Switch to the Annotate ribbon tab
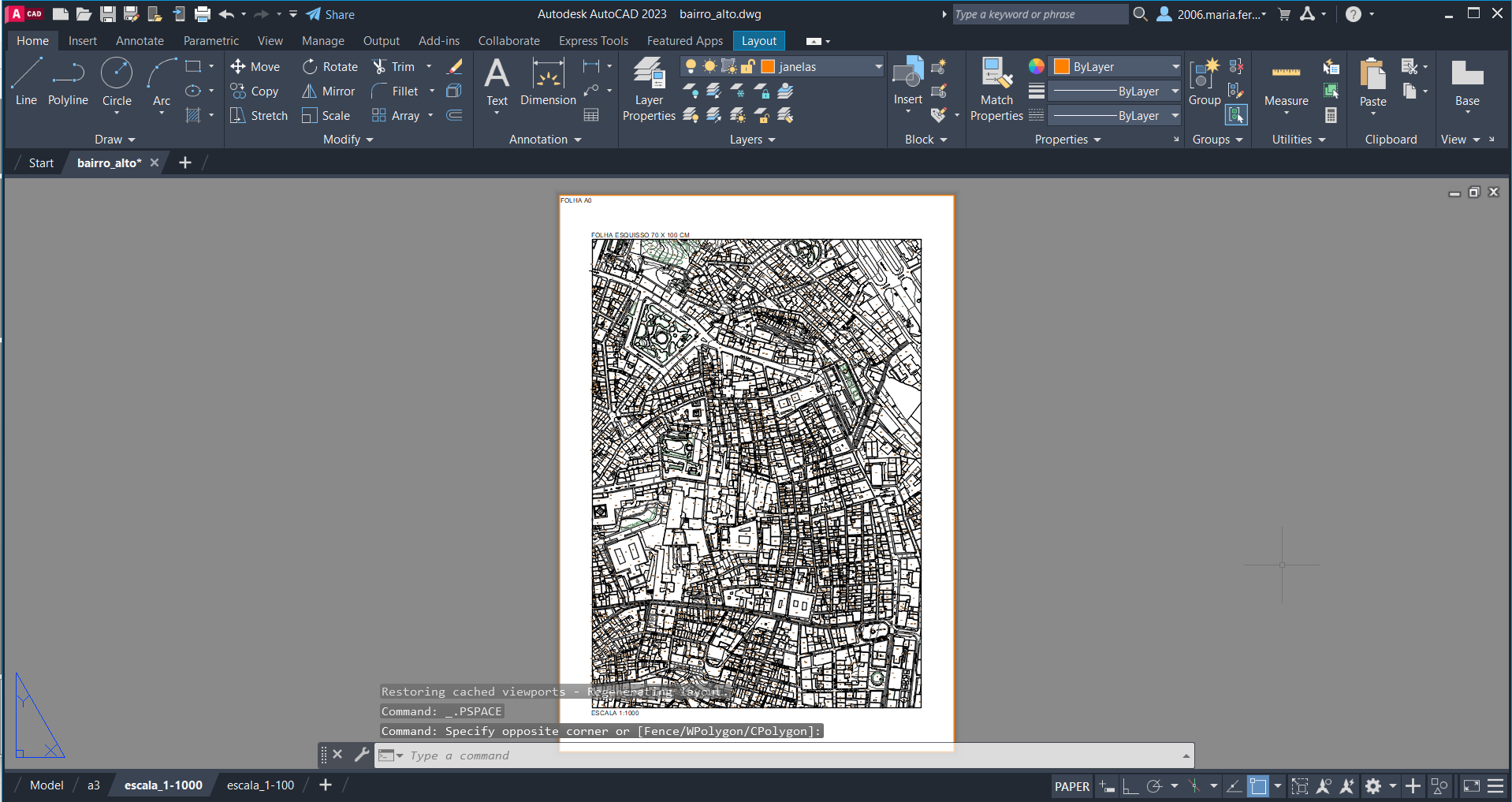This screenshot has width=1512, height=802. [140, 41]
